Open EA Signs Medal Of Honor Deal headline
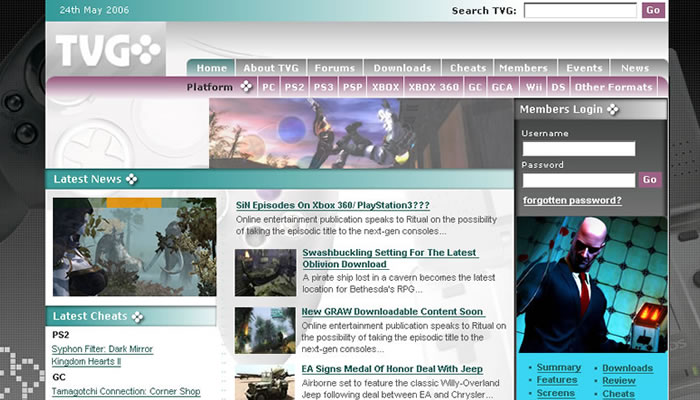Screen dimensions: 700x400 click(x=392, y=369)
